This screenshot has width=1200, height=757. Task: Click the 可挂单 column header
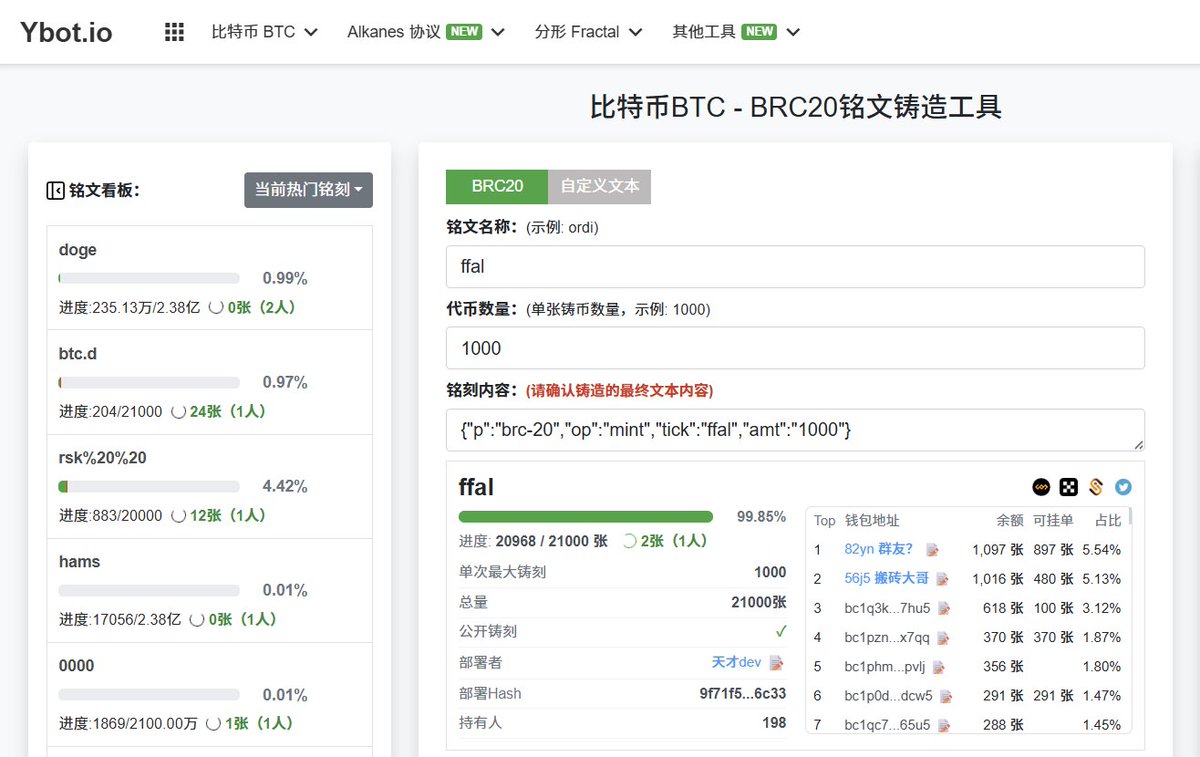(x=1053, y=520)
